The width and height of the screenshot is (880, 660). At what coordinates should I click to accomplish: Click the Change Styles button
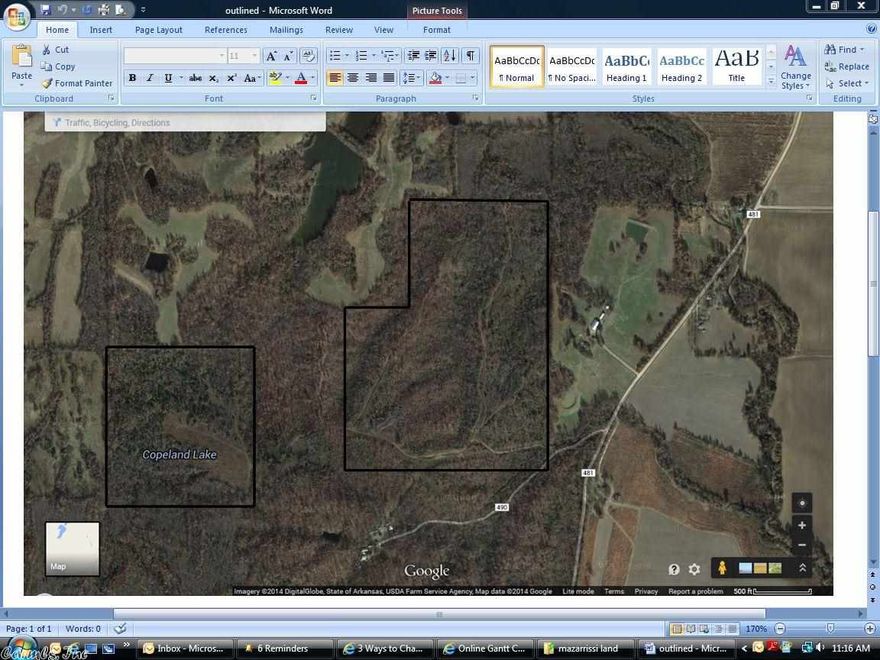tap(795, 68)
